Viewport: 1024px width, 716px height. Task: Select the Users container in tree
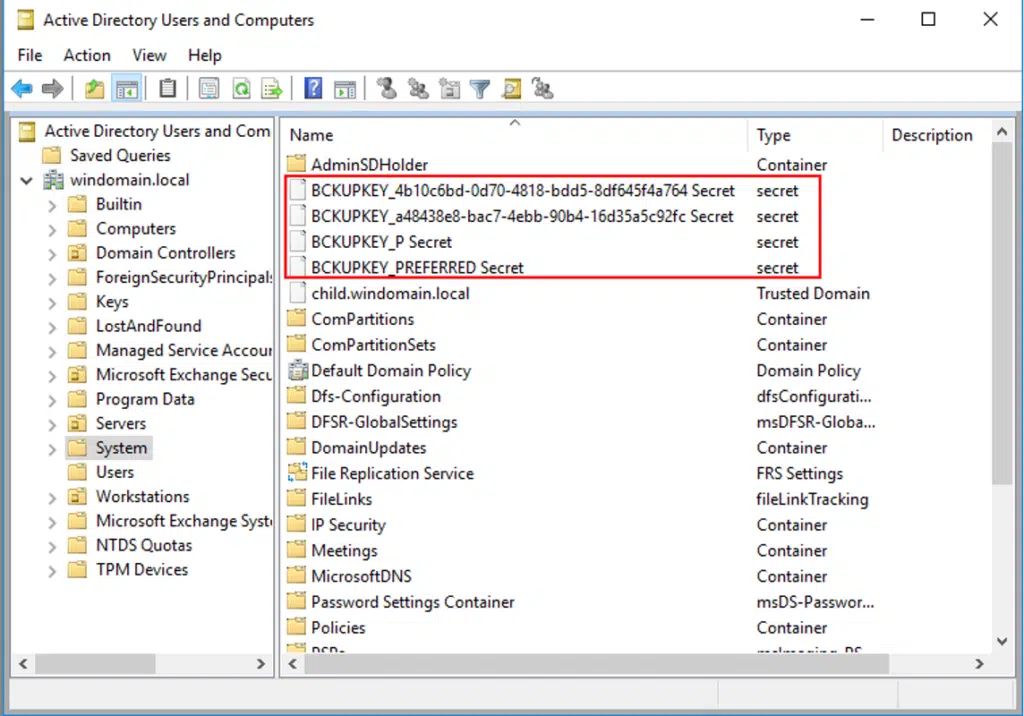[x=115, y=472]
